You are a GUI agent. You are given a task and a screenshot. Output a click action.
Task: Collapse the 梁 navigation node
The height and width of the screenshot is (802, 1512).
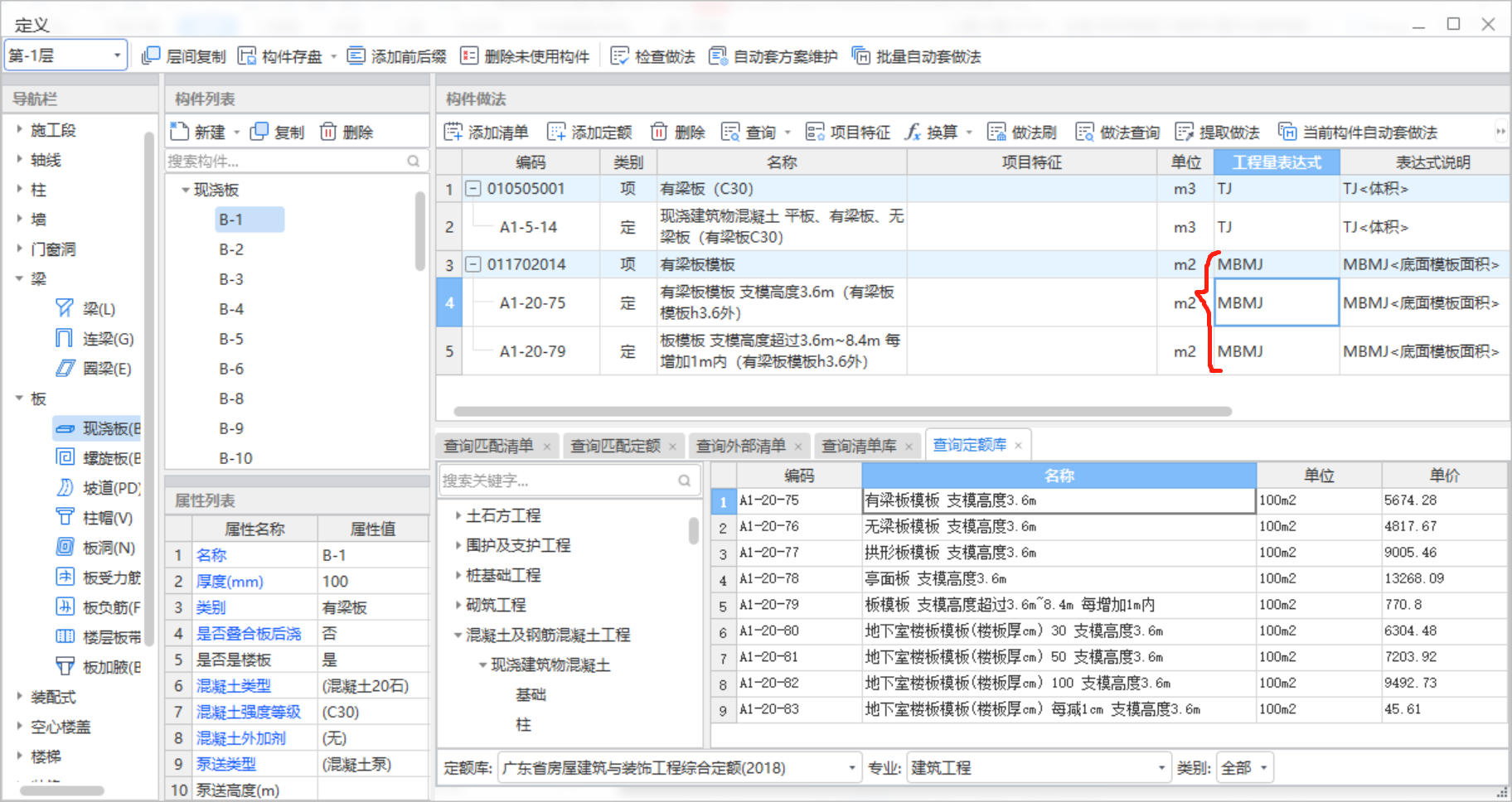click(19, 279)
